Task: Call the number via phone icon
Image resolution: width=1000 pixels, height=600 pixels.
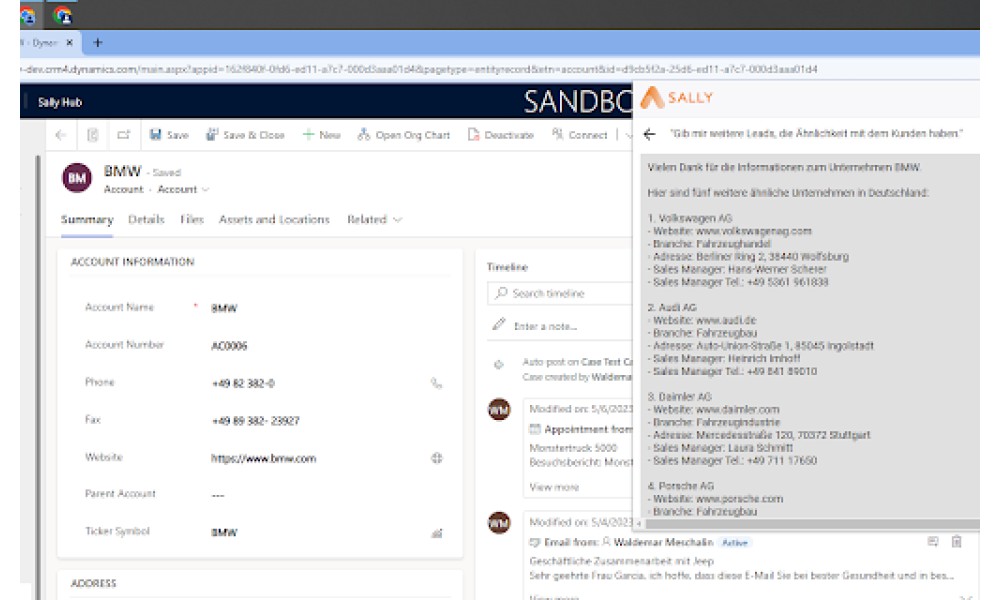Action: tap(436, 383)
